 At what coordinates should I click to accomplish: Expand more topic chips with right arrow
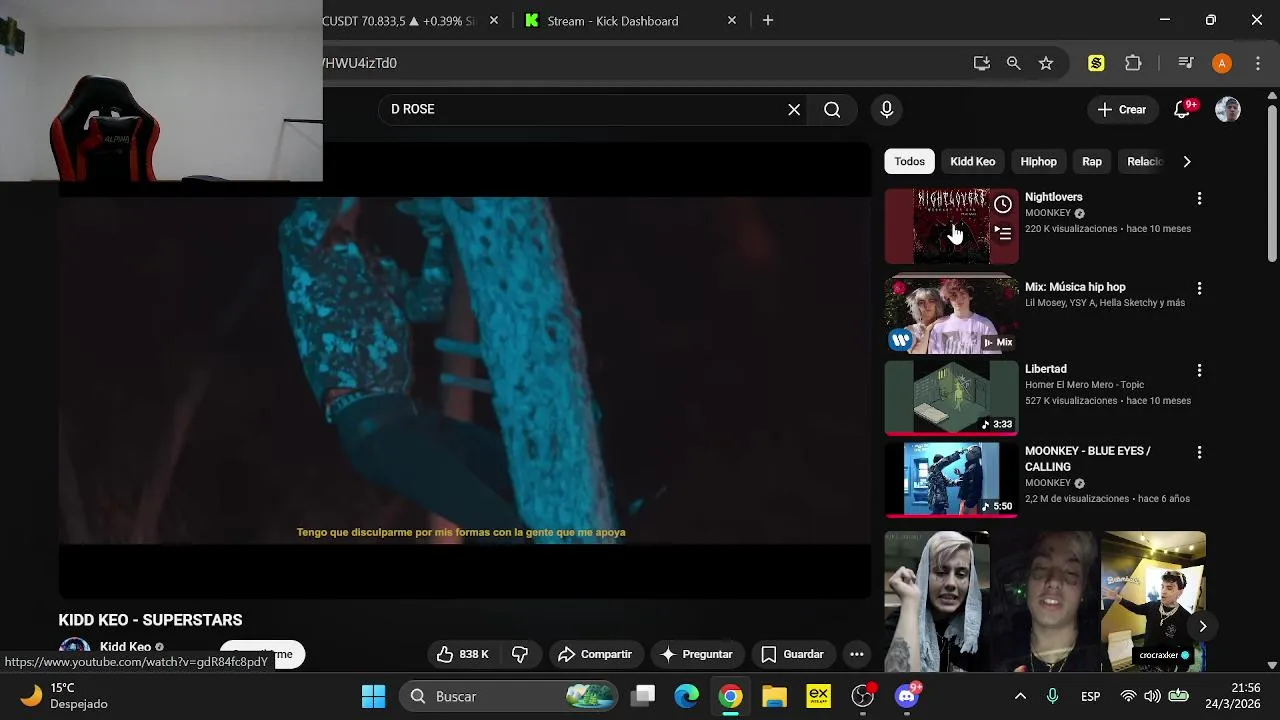[1187, 161]
